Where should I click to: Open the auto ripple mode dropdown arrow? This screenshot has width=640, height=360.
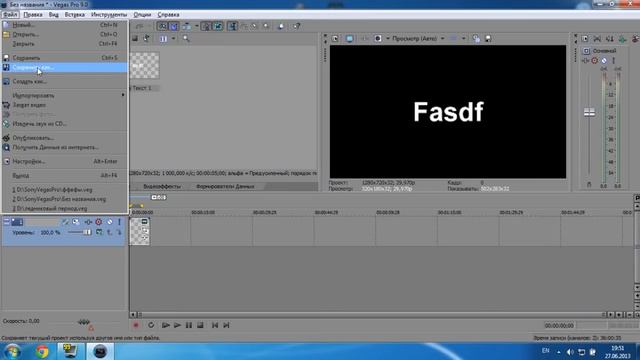click(196, 26)
